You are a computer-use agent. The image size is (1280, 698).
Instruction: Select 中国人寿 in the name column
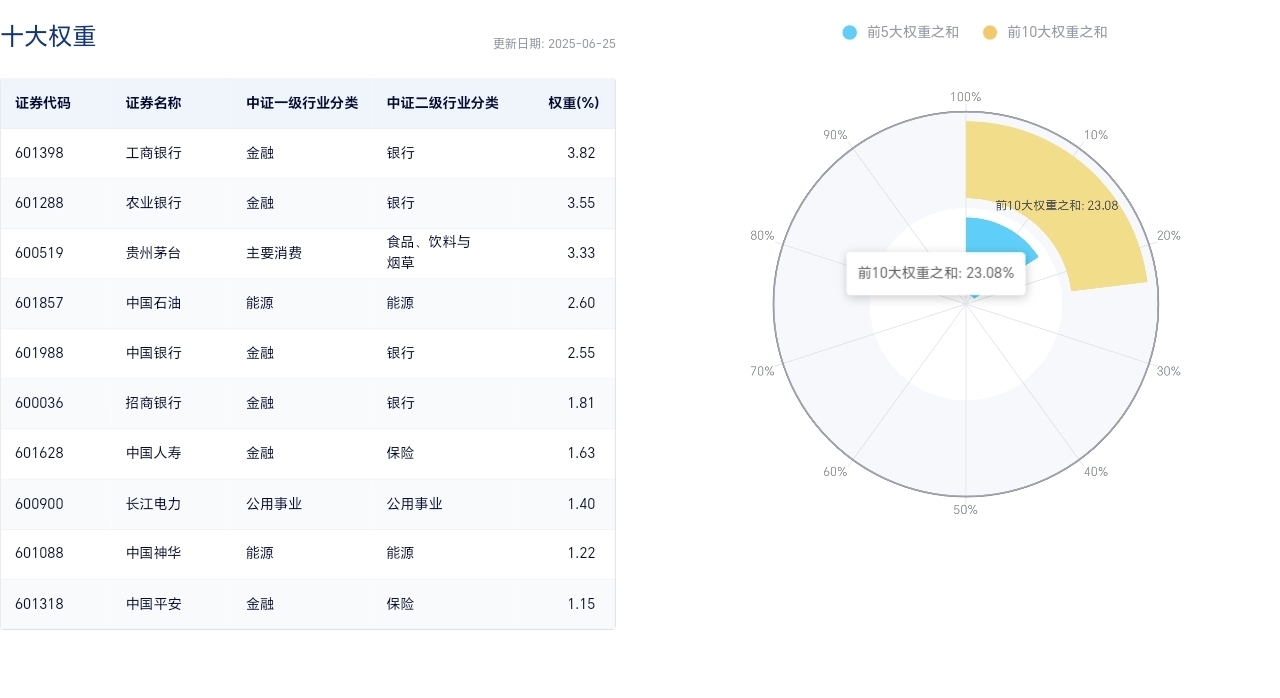point(154,453)
